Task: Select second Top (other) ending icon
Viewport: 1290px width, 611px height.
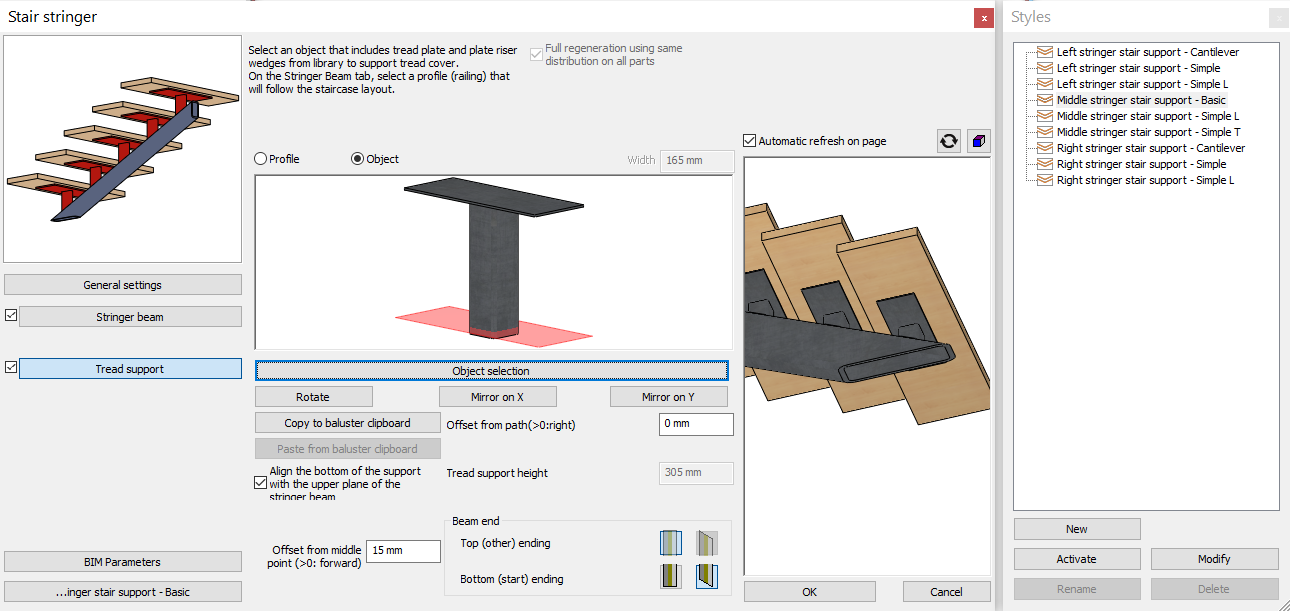Action: tap(707, 543)
